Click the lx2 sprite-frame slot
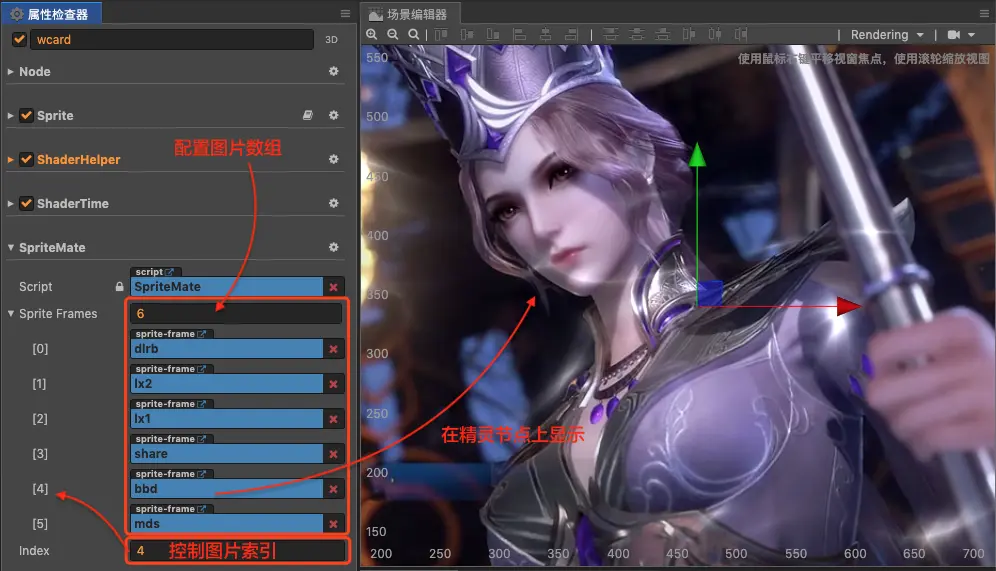 click(x=227, y=384)
